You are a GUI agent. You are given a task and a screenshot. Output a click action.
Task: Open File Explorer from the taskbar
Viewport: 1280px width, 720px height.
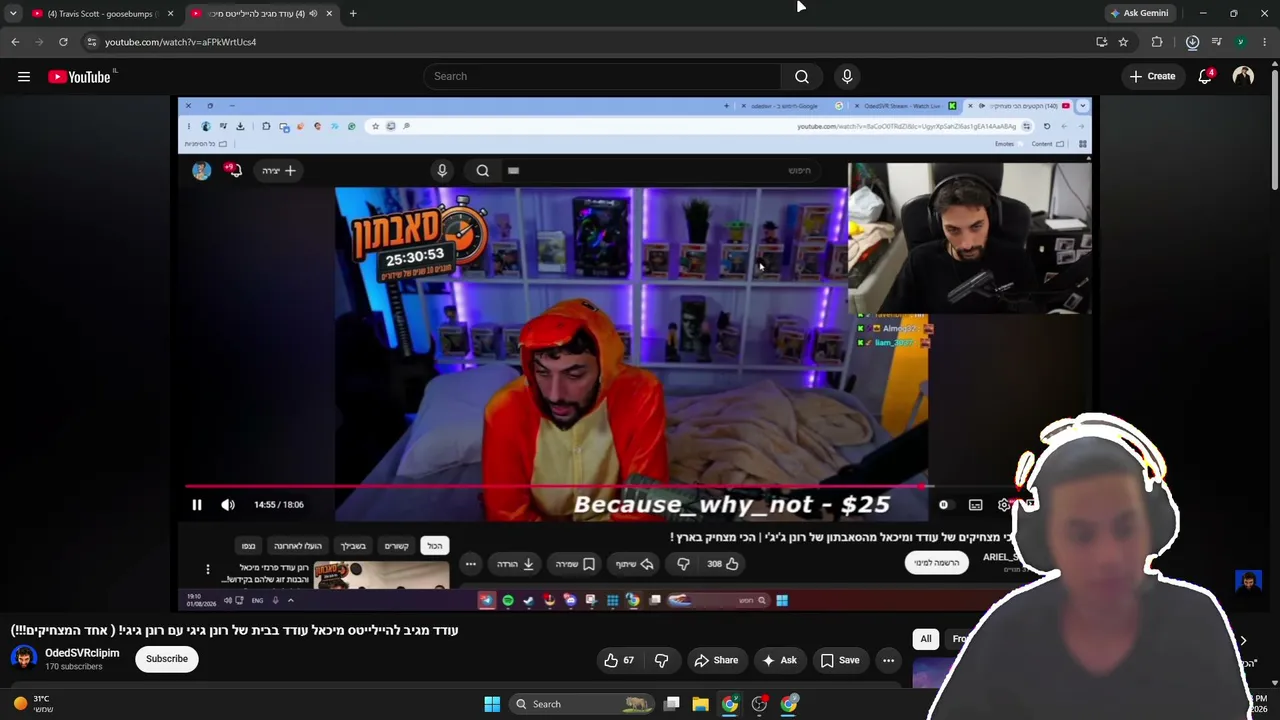pos(700,704)
